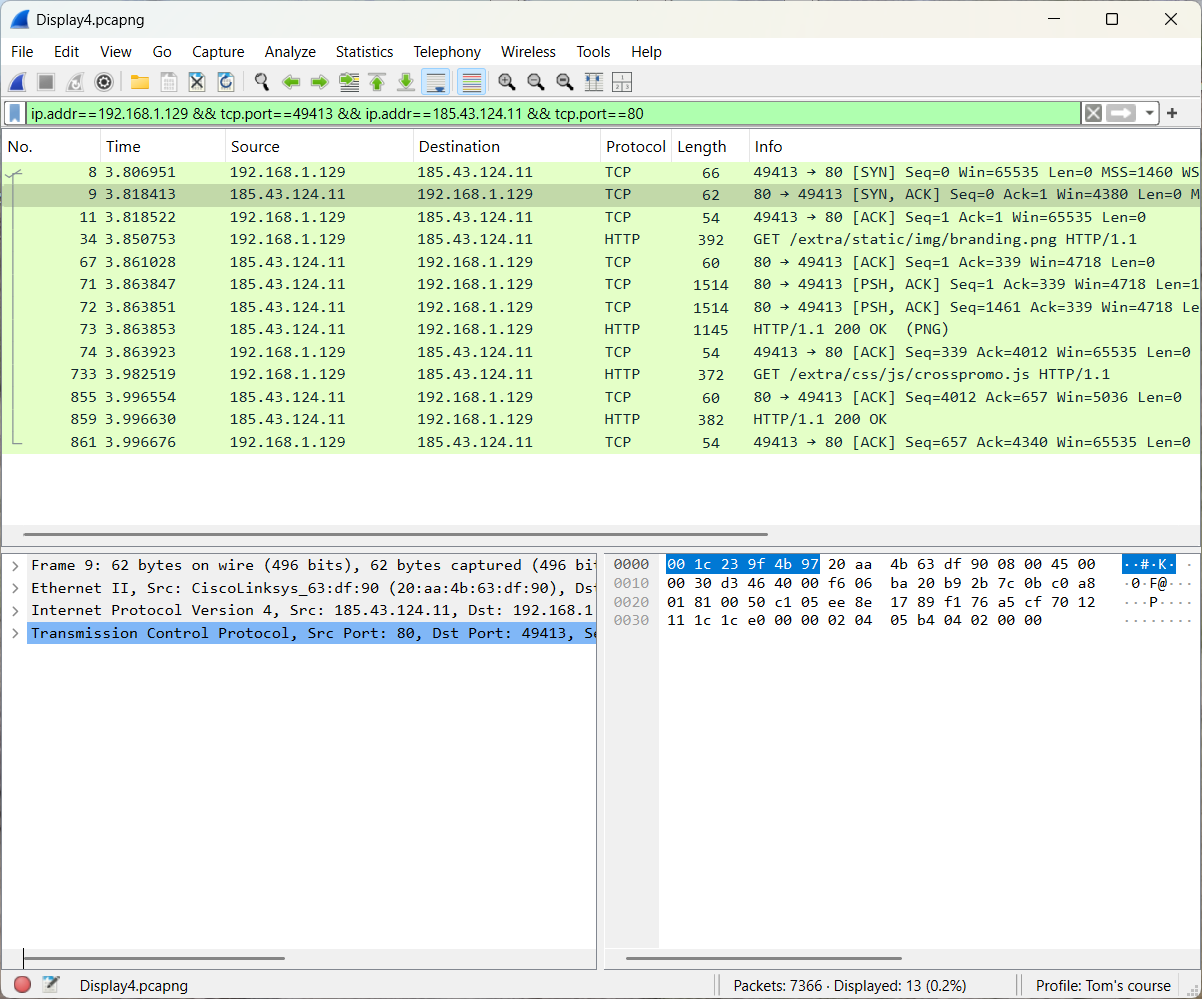Open capture file properties notepad icon

click(x=50, y=985)
